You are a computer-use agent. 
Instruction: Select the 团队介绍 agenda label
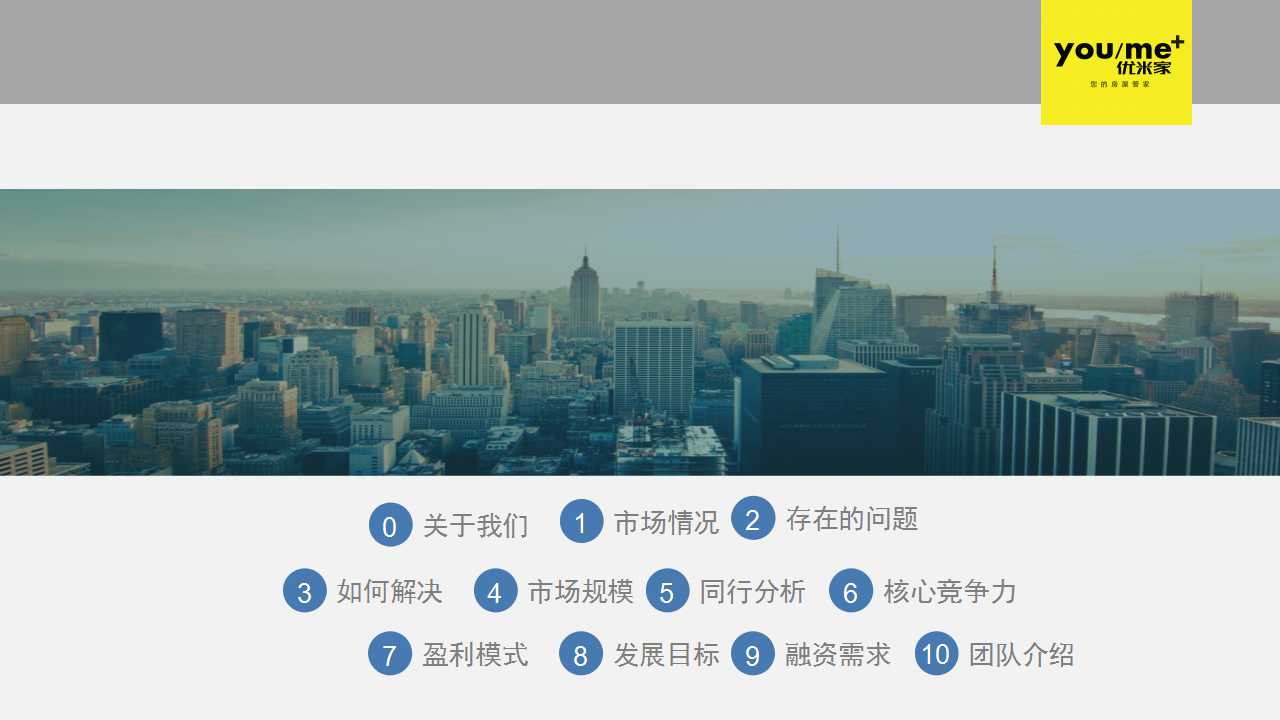(1021, 655)
